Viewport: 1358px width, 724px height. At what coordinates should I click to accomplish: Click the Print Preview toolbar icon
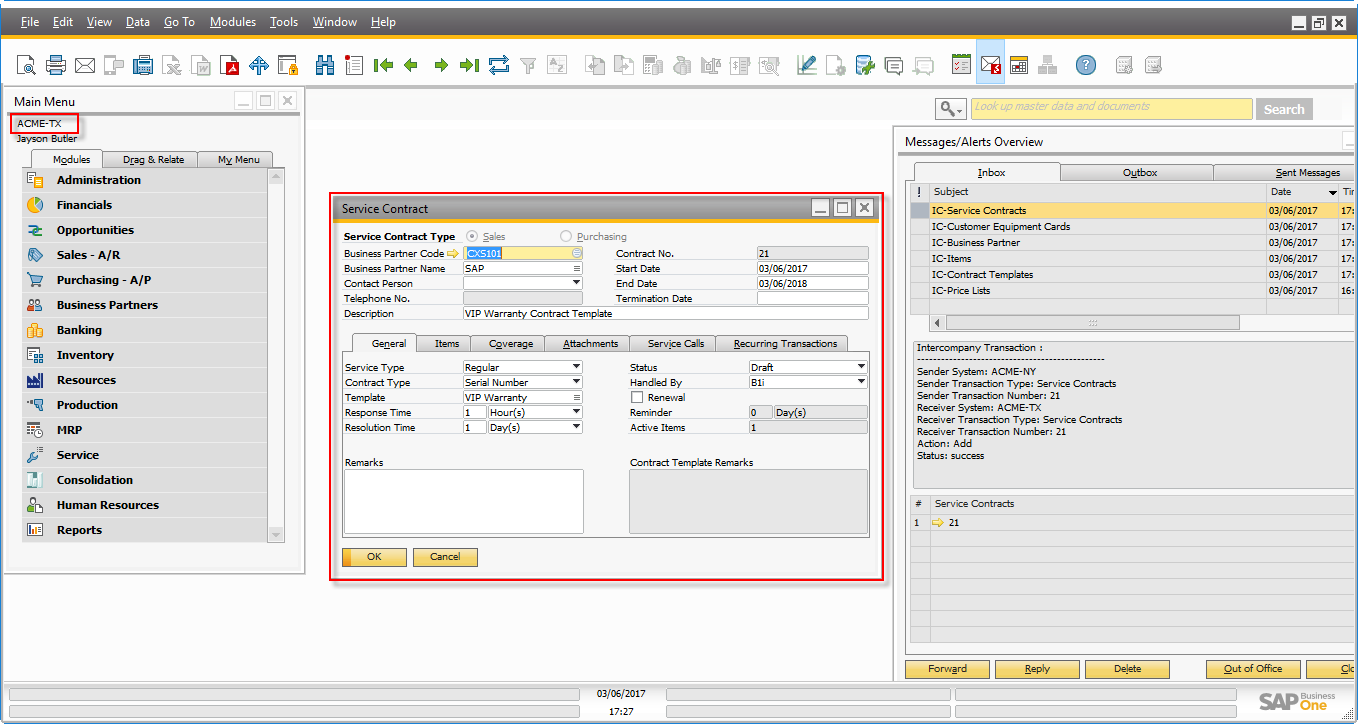point(26,66)
